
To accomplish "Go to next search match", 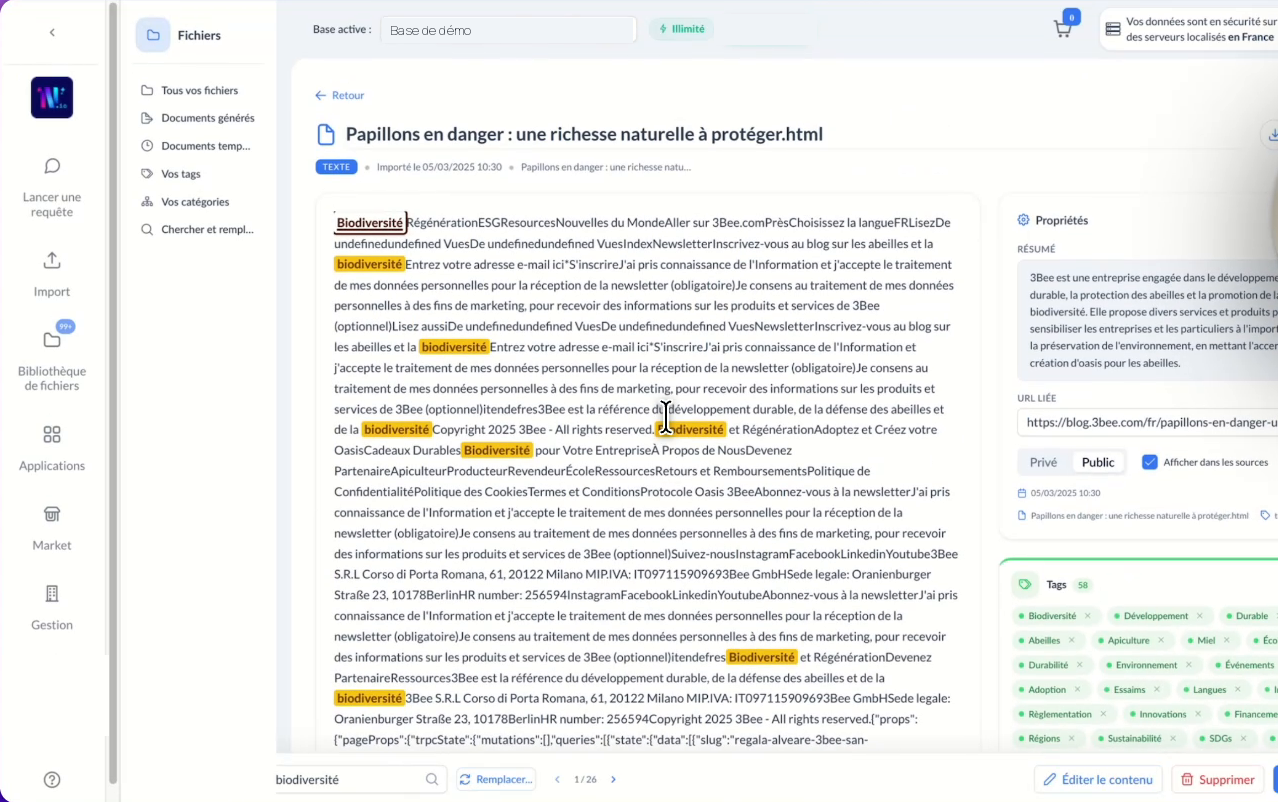I will coord(613,780).
